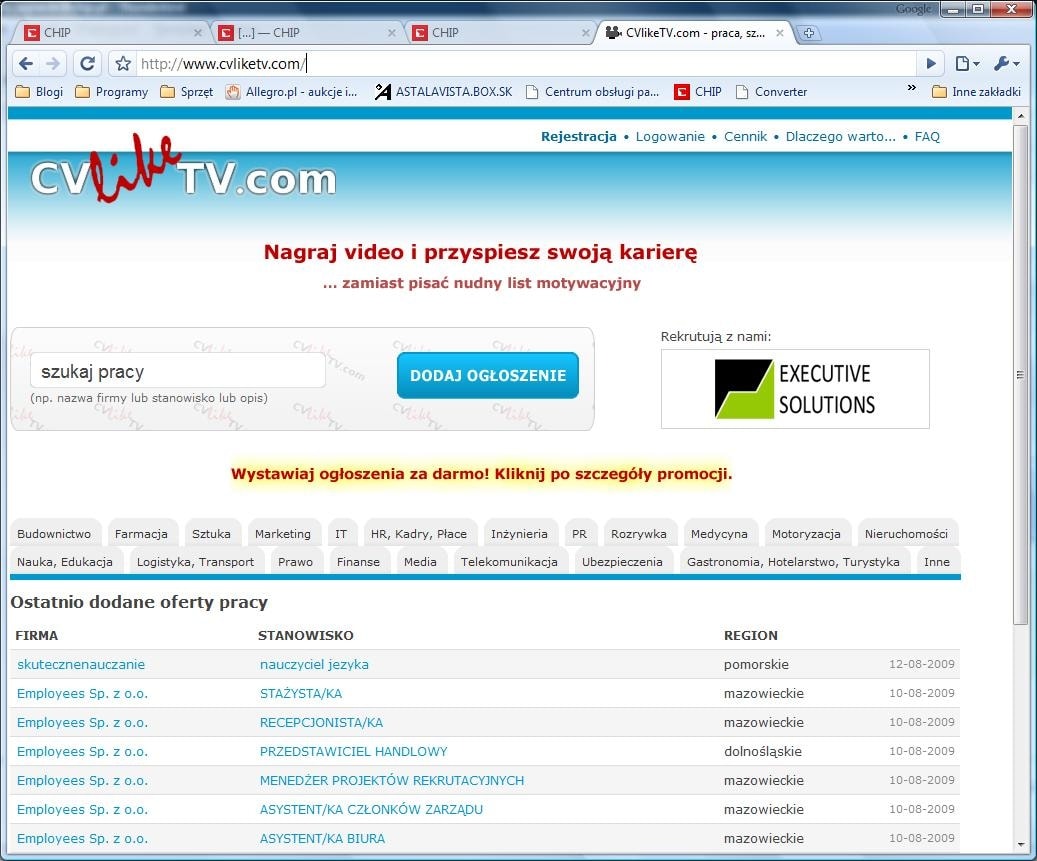Click the Go arrow beside the address bar
1037x861 pixels.
[931, 63]
